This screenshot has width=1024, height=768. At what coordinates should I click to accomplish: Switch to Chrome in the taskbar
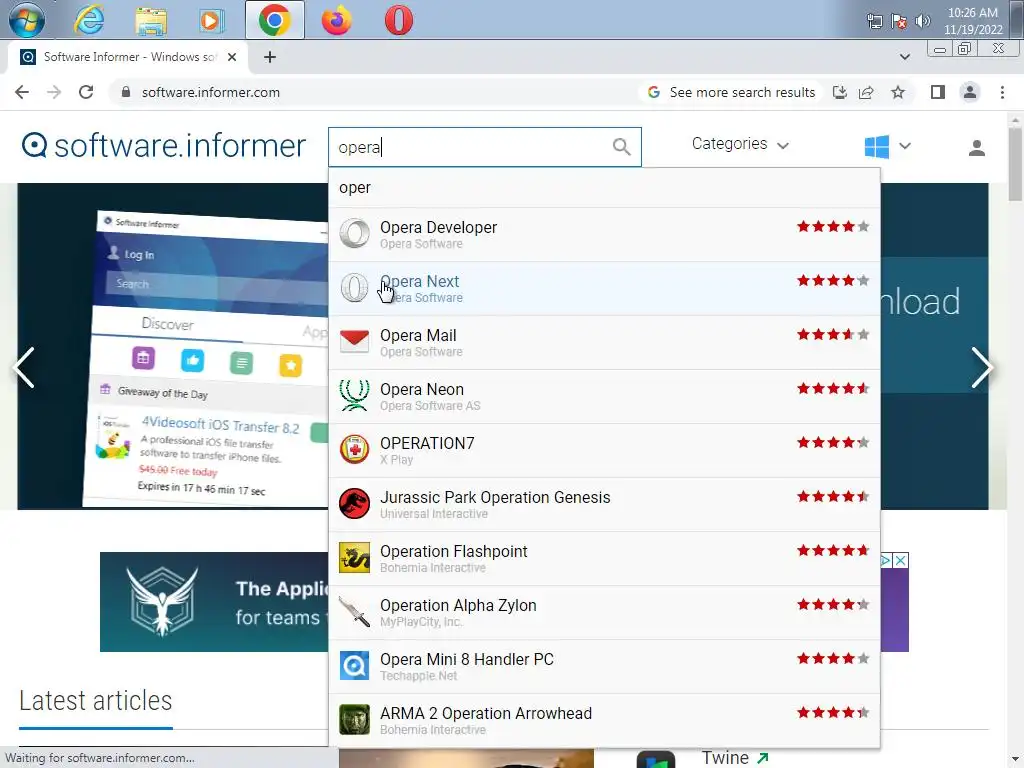[x=274, y=20]
